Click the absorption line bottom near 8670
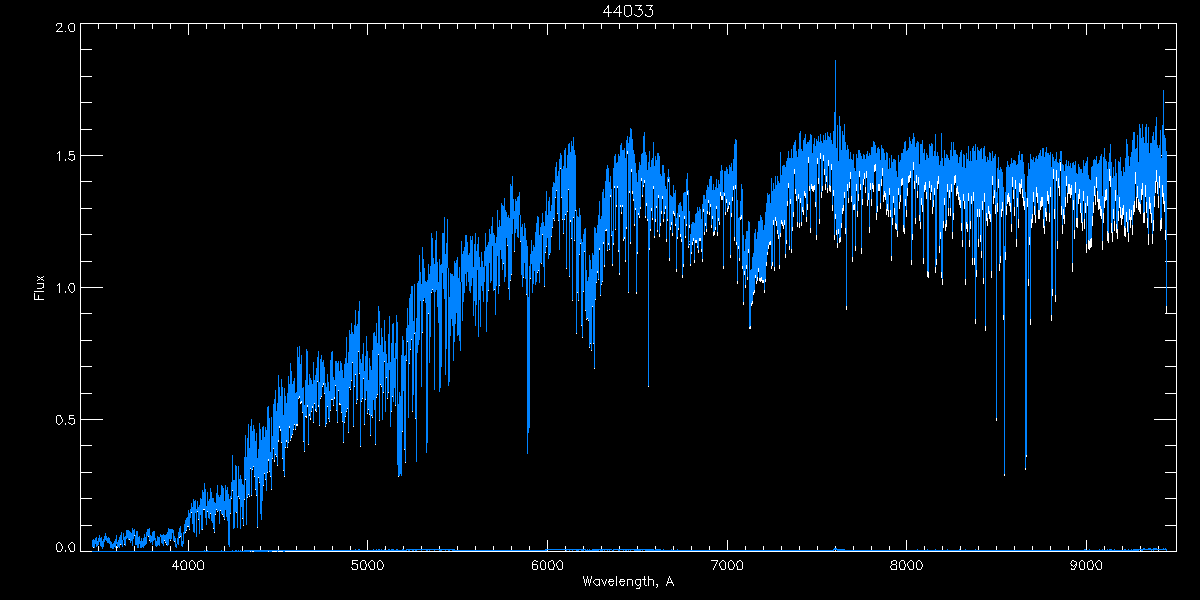The width and height of the screenshot is (1200, 600). click(1025, 467)
